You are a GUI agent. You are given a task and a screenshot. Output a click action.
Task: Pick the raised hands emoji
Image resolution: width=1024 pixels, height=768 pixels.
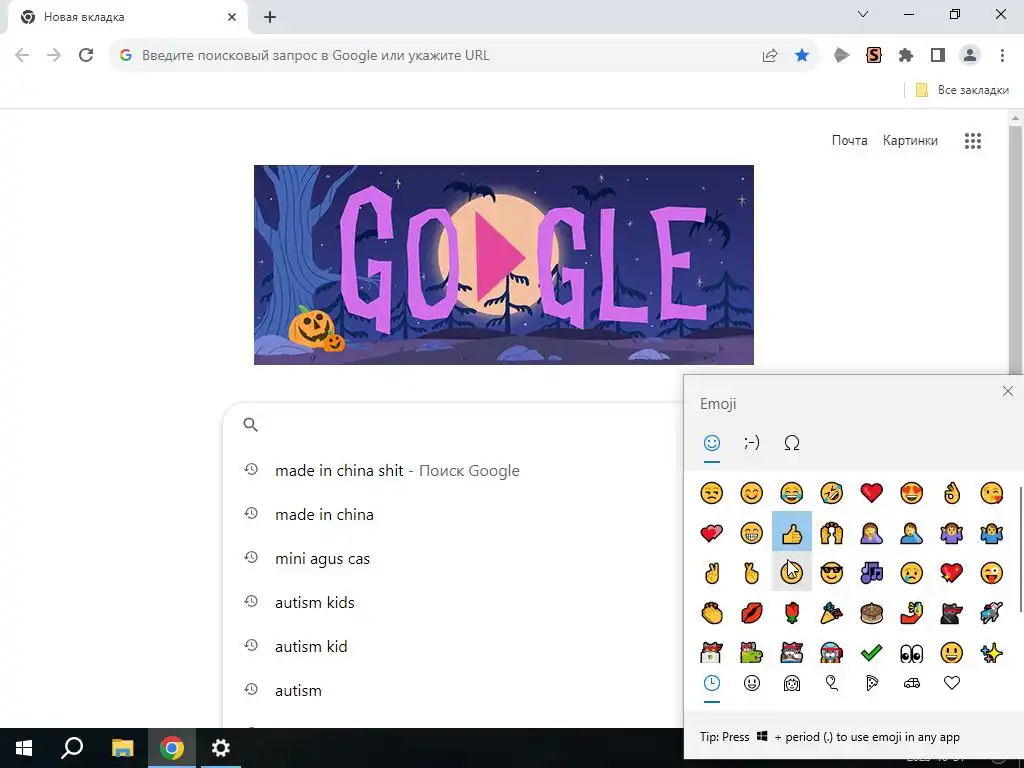831,533
